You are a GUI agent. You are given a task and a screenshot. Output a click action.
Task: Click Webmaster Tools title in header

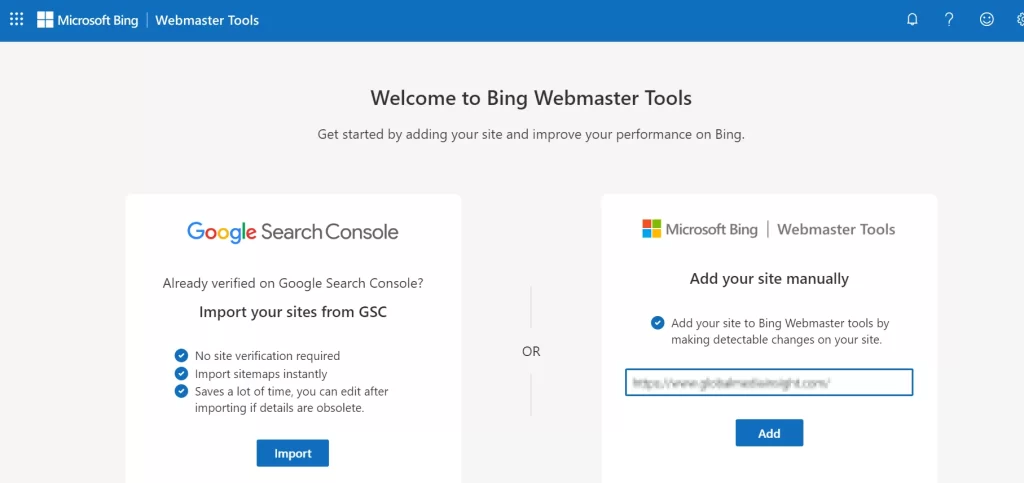pos(207,20)
